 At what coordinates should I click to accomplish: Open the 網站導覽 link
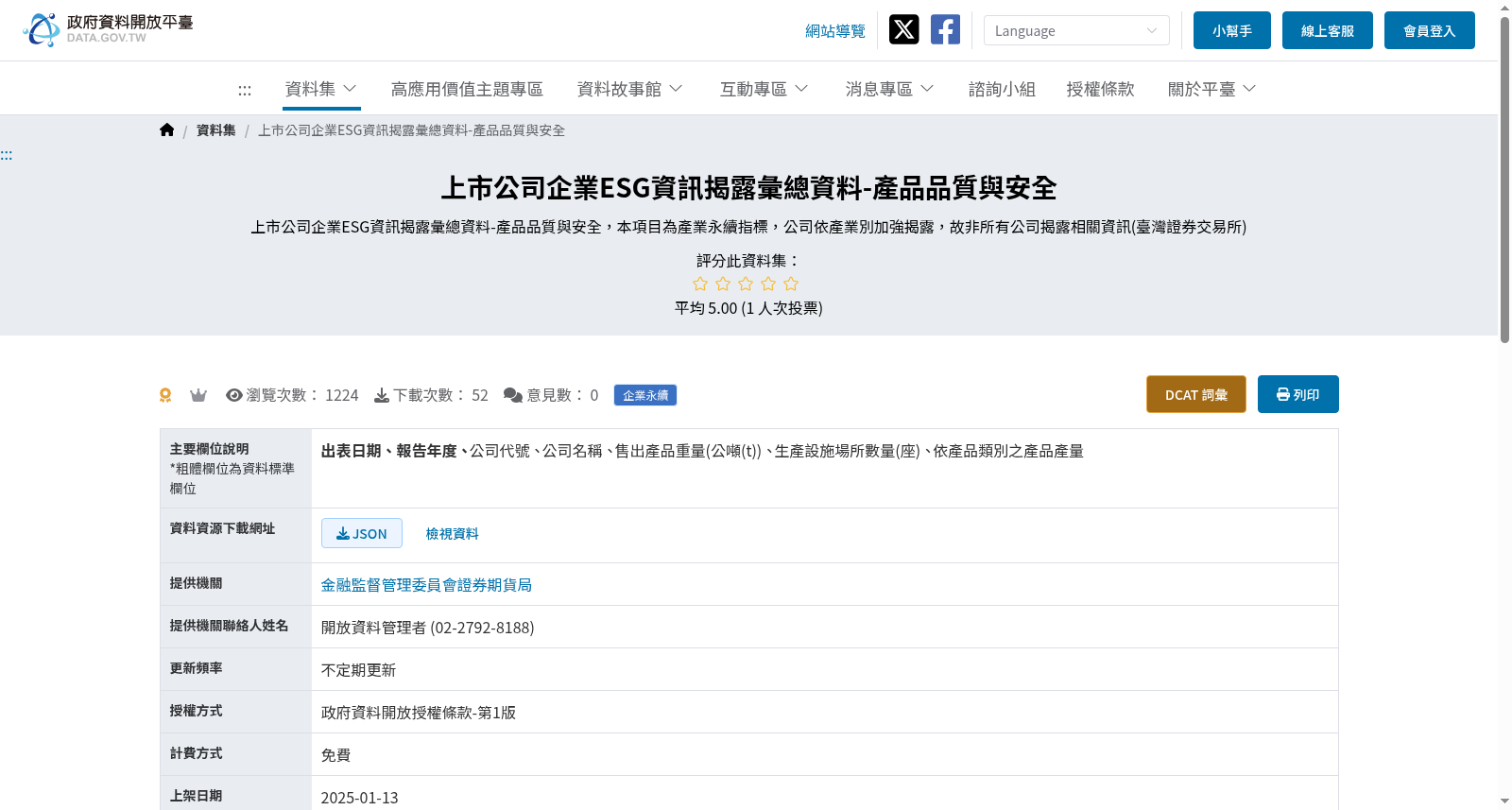[835, 31]
